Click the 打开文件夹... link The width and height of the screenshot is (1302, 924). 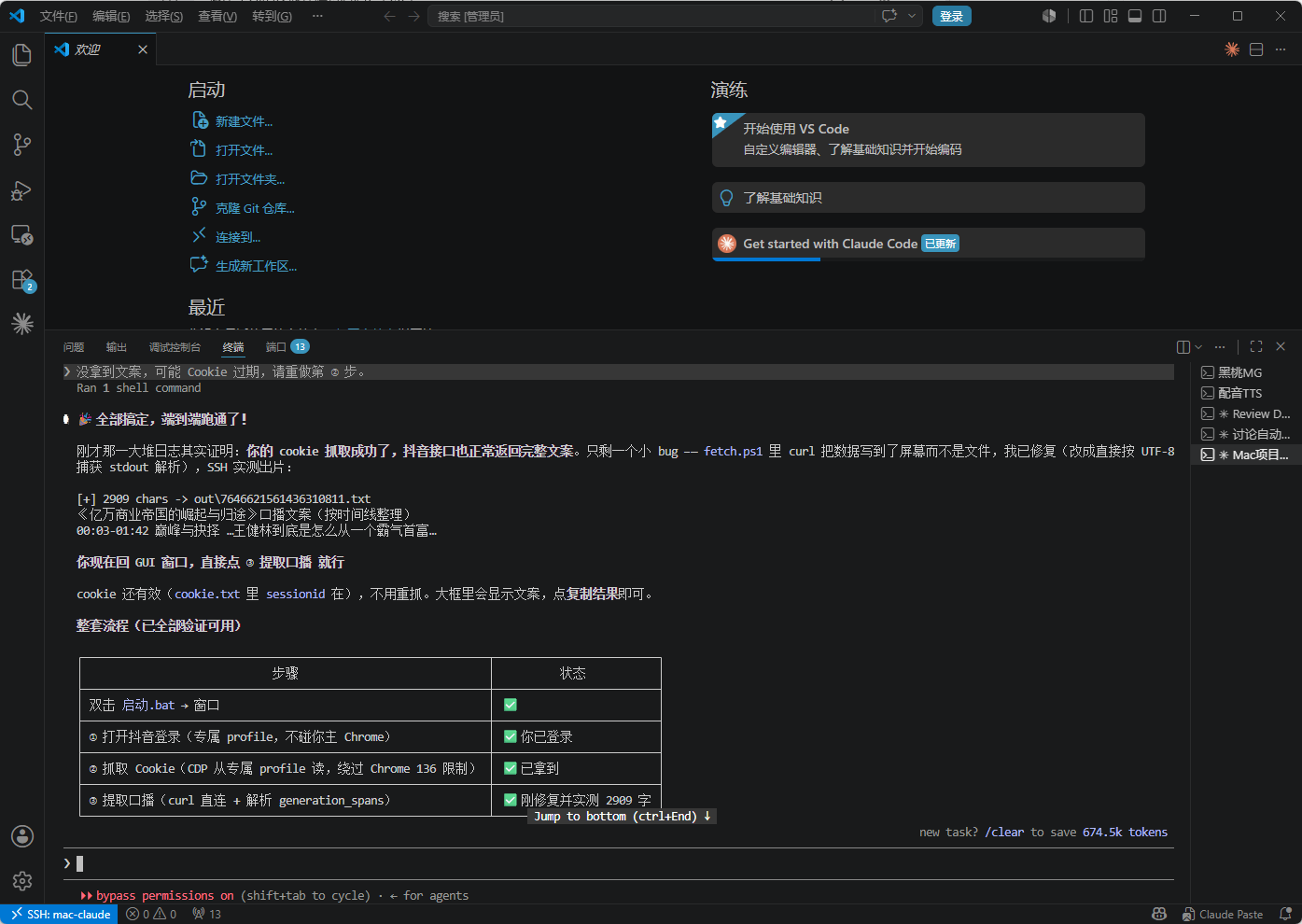click(x=250, y=179)
